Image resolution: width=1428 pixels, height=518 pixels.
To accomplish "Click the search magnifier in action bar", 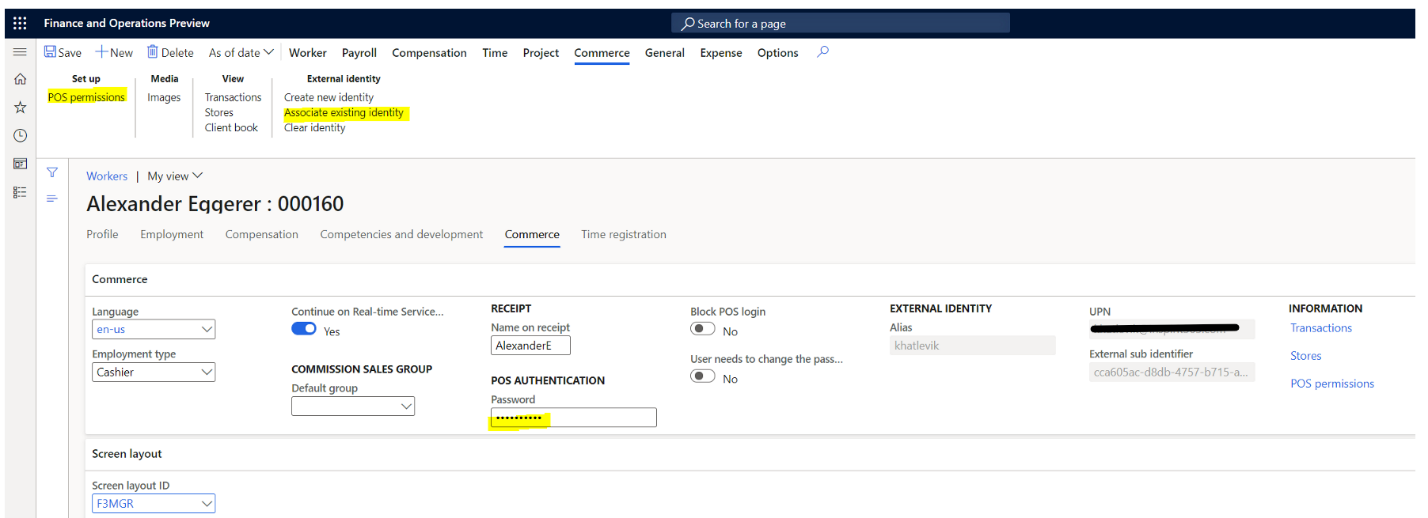I will 823,53.
